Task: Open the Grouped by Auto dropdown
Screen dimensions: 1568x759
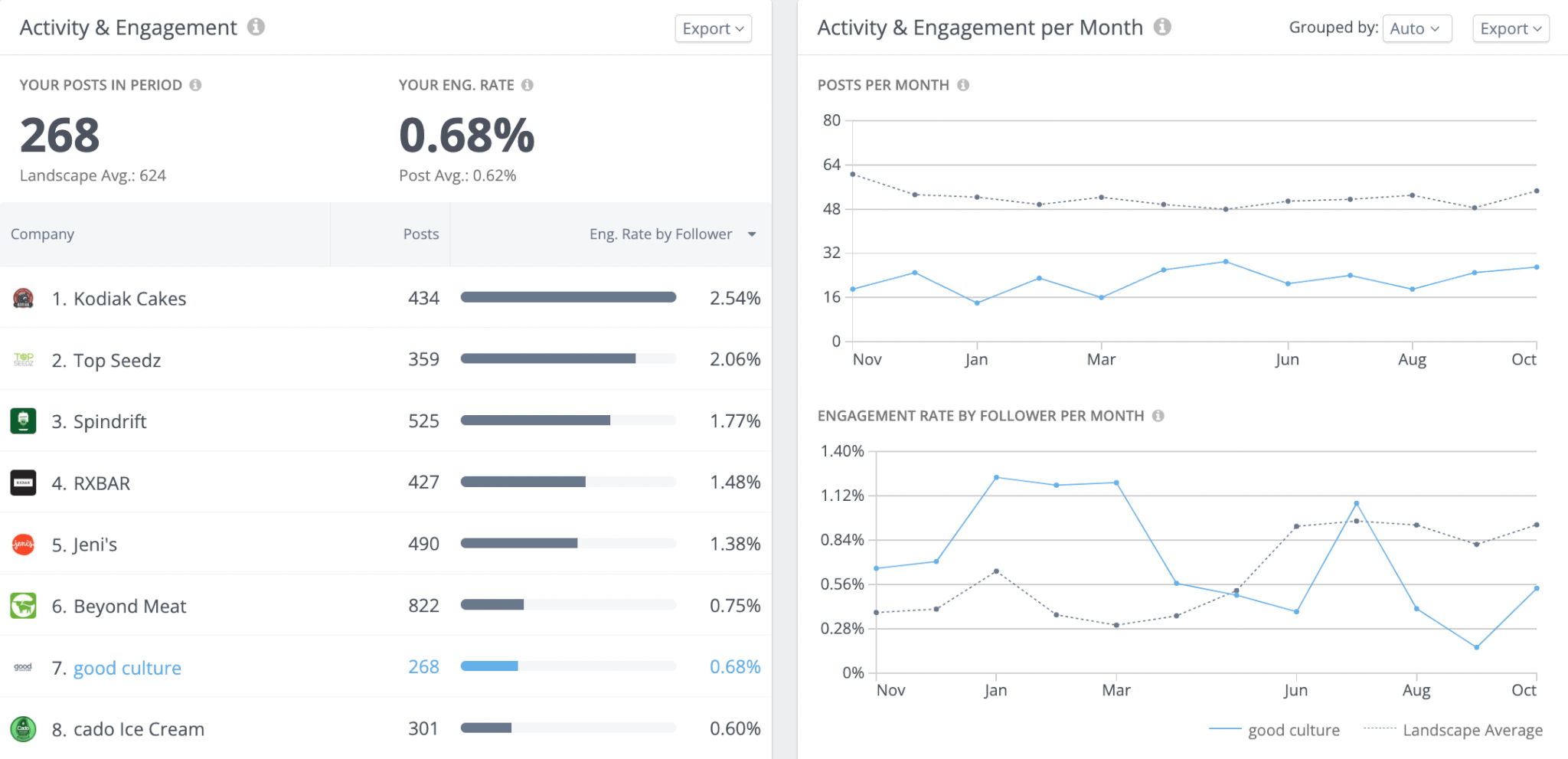Action: (x=1416, y=28)
